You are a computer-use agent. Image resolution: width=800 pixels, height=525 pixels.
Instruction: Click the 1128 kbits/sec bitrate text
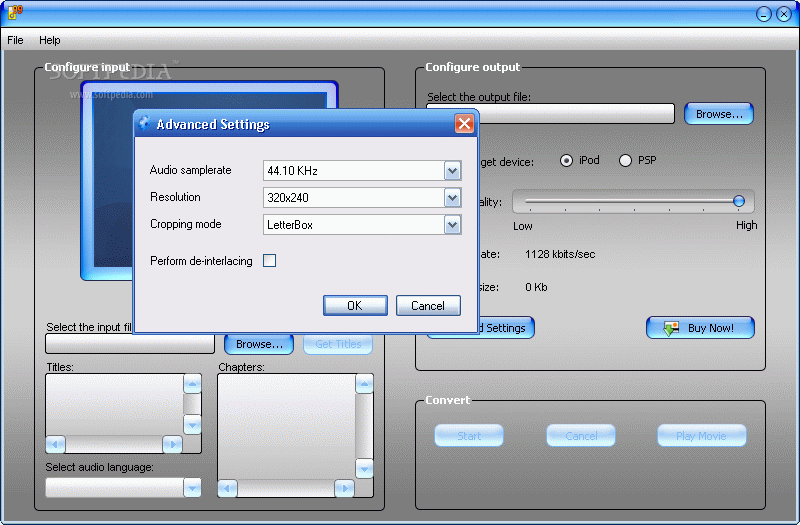[560, 254]
